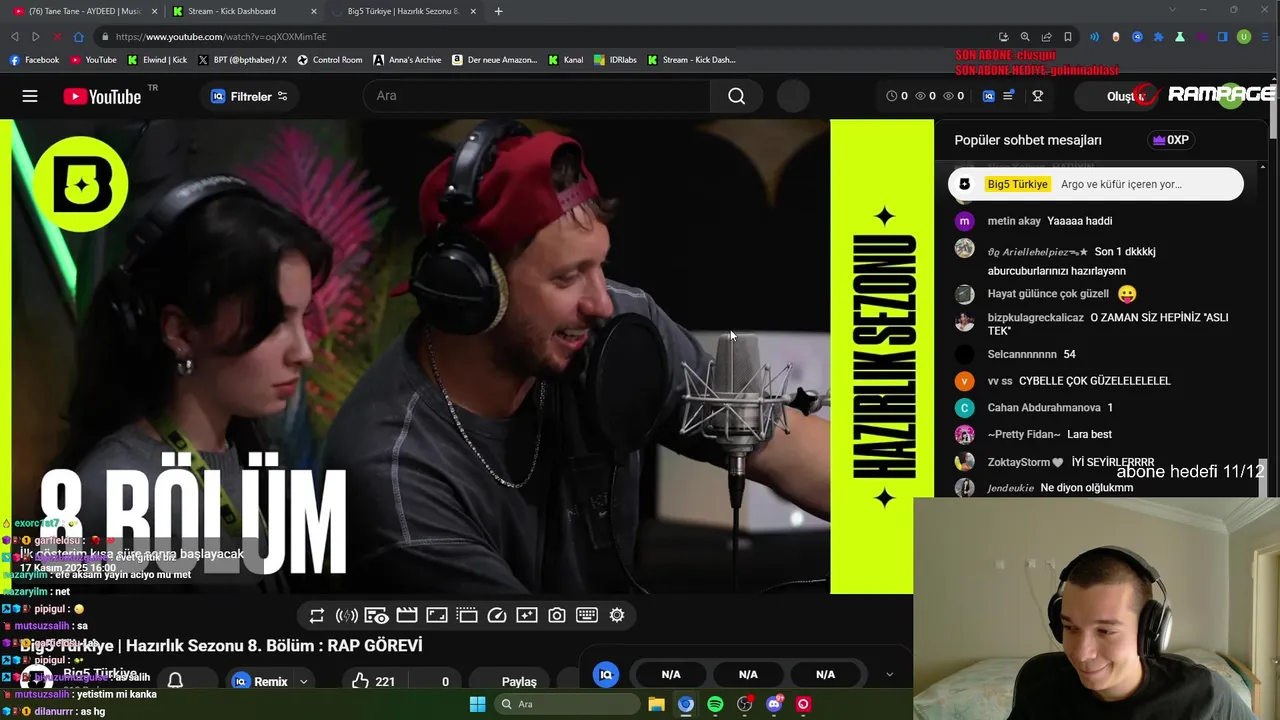
Task: Click the first N/A stat pill
Action: 671,675
